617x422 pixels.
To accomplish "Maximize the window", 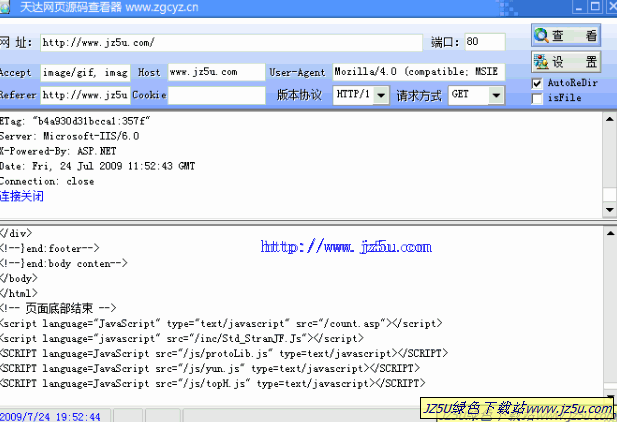I will (x=595, y=7).
